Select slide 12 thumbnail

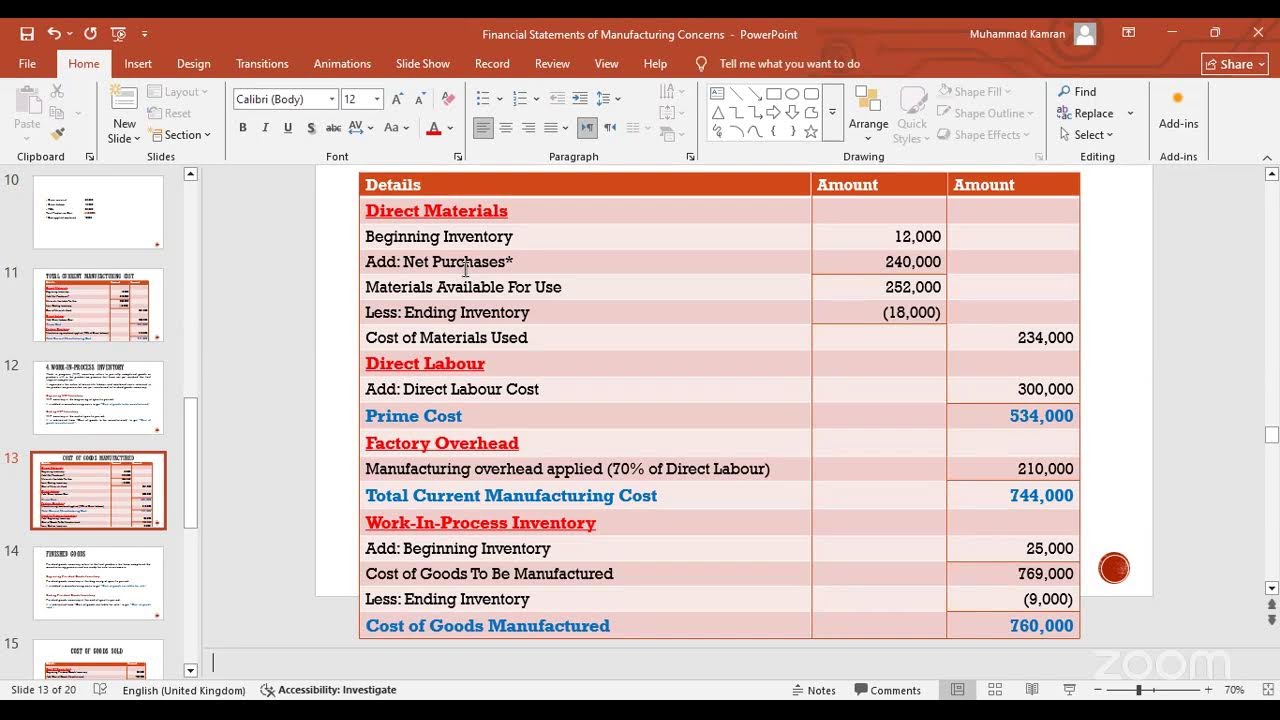(x=98, y=398)
